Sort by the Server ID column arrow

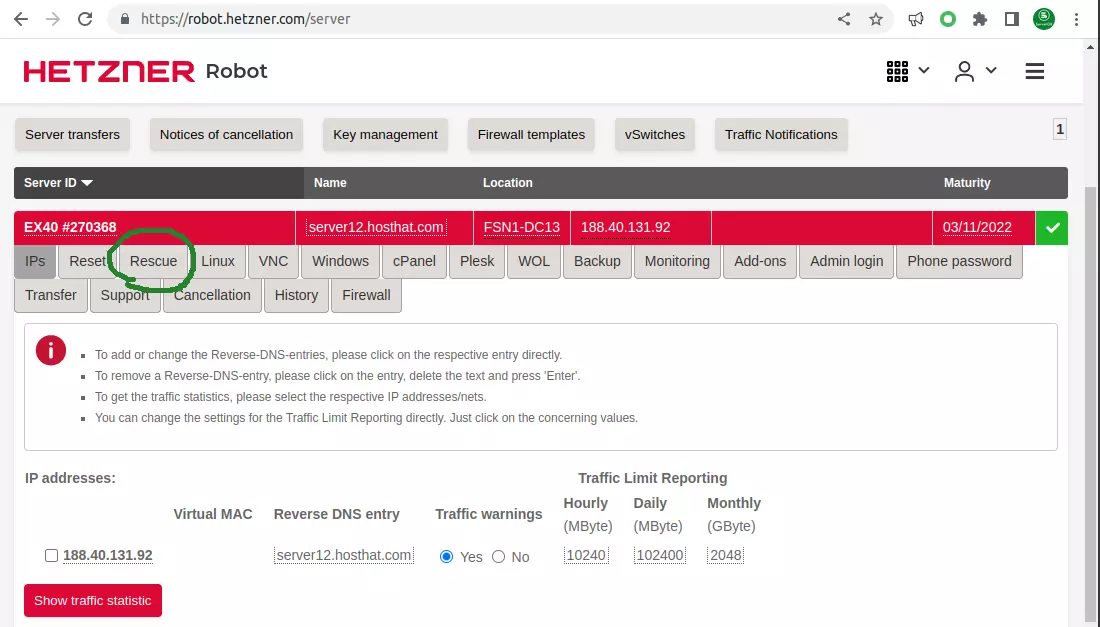click(87, 183)
